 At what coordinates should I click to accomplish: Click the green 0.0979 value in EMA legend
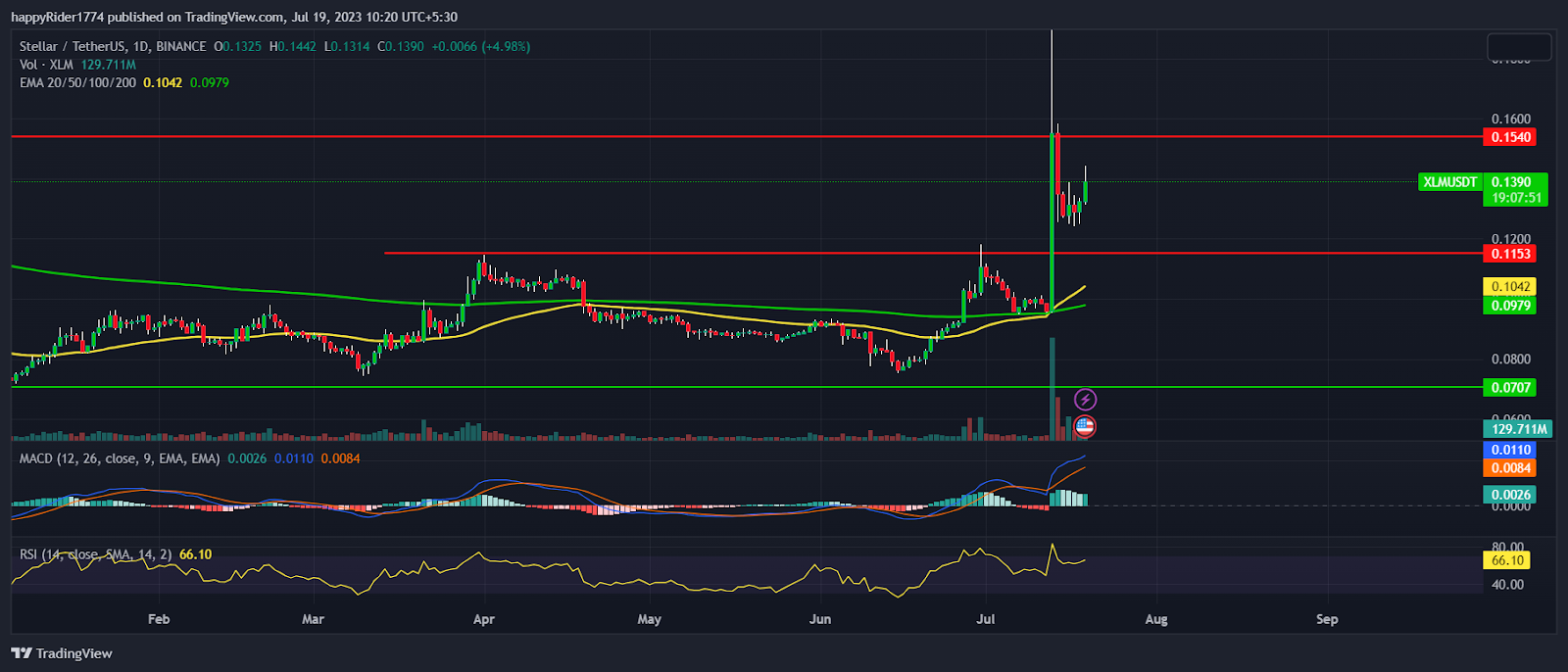click(210, 82)
